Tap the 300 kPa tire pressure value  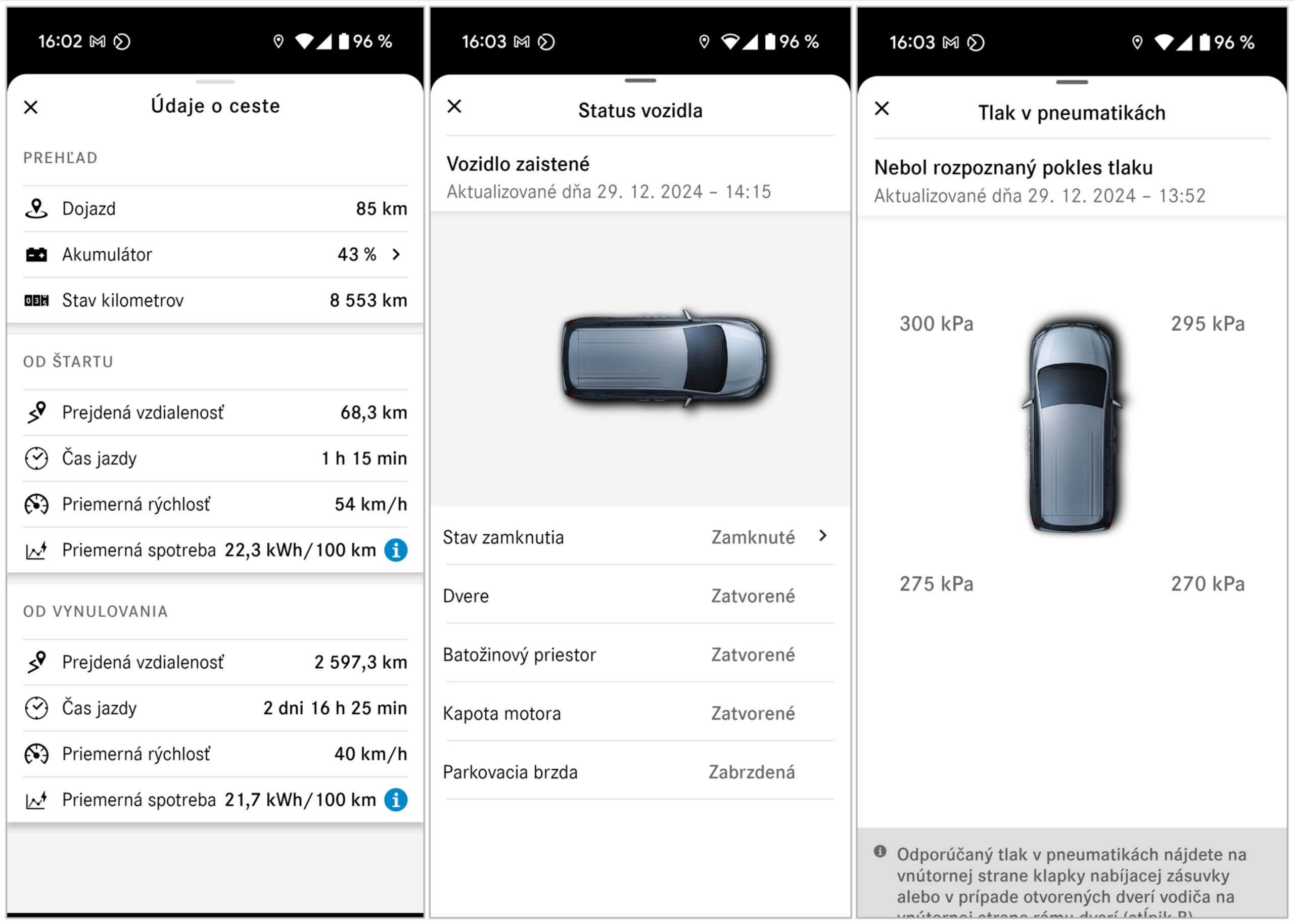point(936,324)
